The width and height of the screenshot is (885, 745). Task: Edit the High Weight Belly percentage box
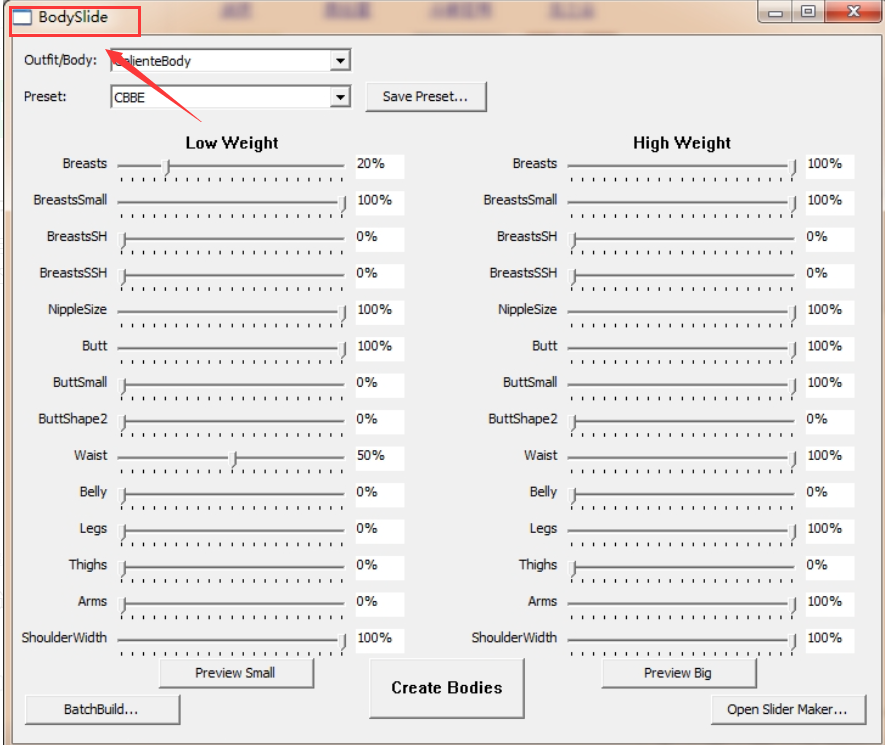(x=830, y=495)
